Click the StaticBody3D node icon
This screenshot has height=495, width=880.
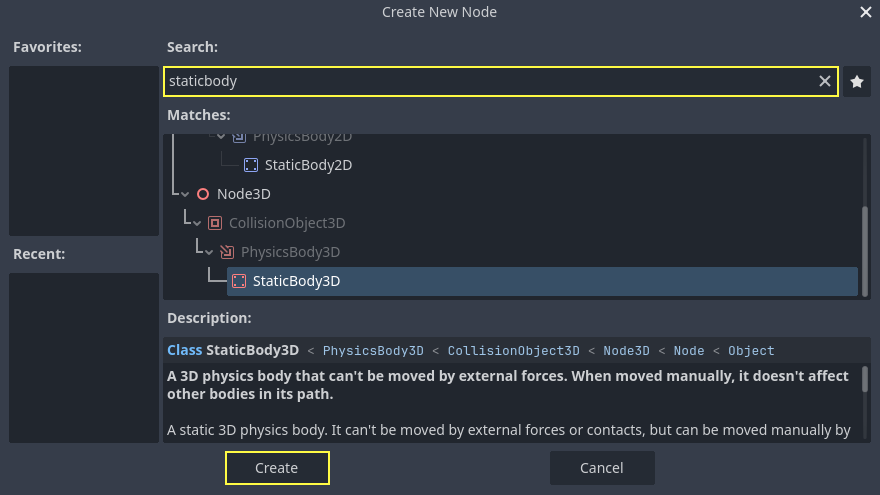239,281
